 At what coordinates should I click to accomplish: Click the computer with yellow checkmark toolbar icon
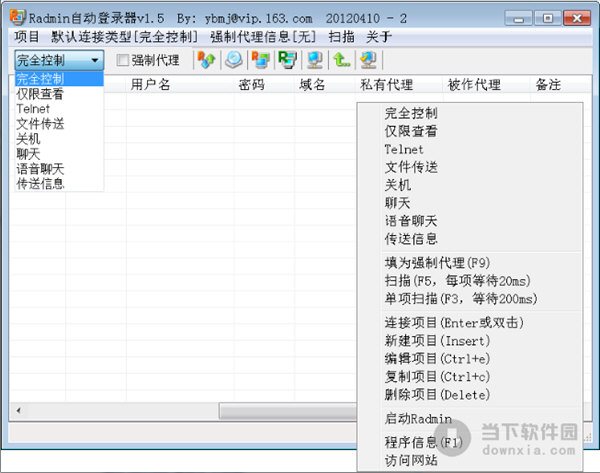[368, 60]
